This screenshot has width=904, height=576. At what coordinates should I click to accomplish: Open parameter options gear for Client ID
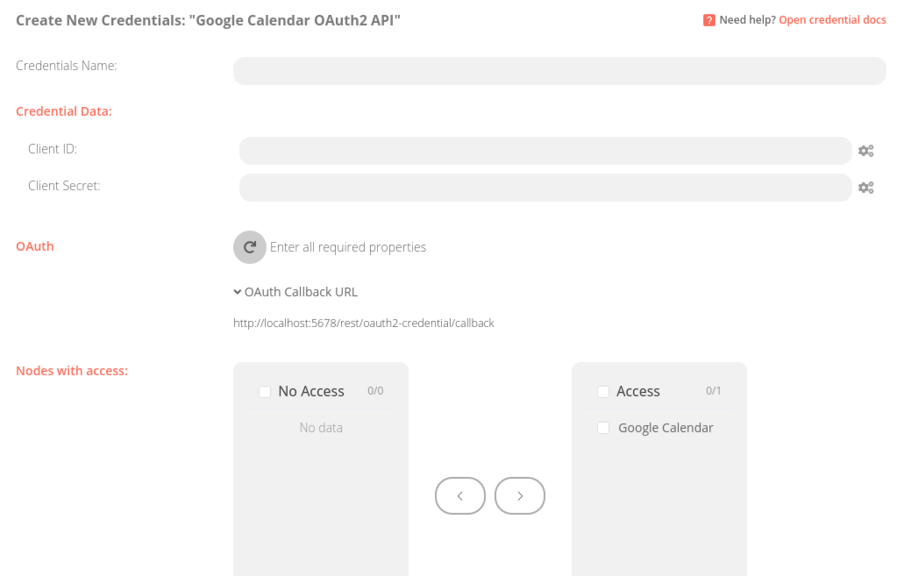pyautogui.click(x=866, y=151)
